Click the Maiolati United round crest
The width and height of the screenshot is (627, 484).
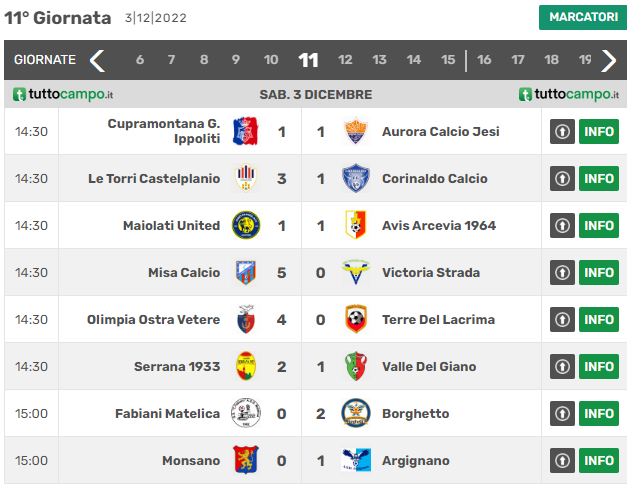[246, 225]
